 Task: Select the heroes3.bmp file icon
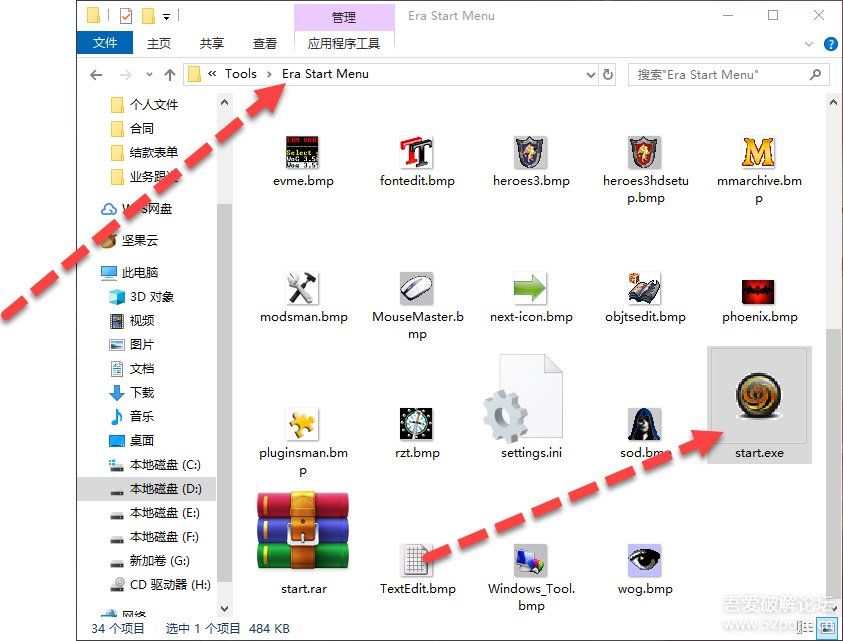[531, 153]
